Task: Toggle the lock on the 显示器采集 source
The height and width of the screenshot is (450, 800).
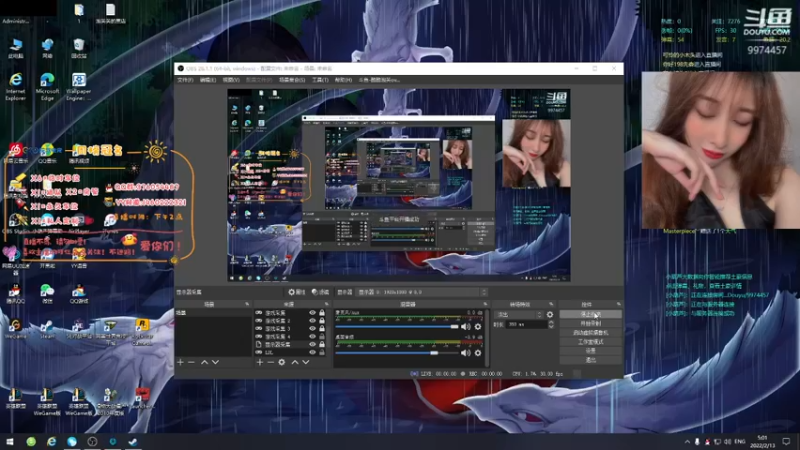Action: pyautogui.click(x=322, y=344)
